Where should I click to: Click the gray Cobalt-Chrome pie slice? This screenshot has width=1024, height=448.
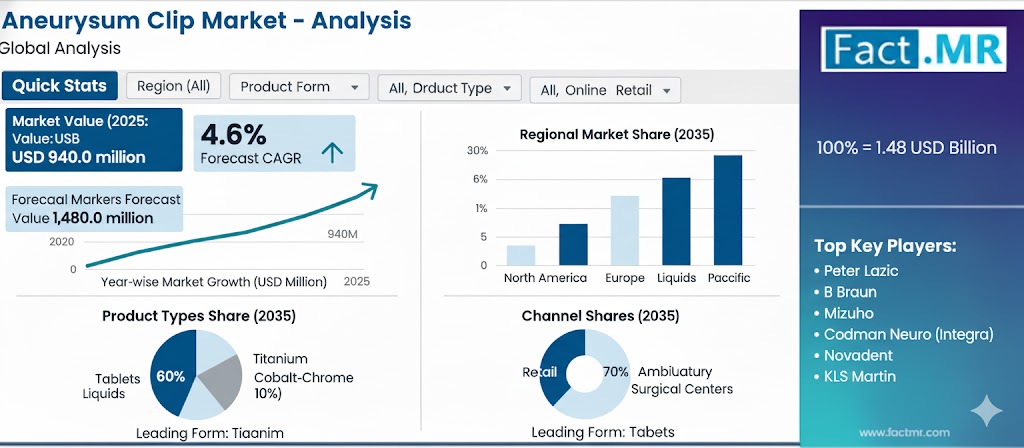click(x=221, y=379)
